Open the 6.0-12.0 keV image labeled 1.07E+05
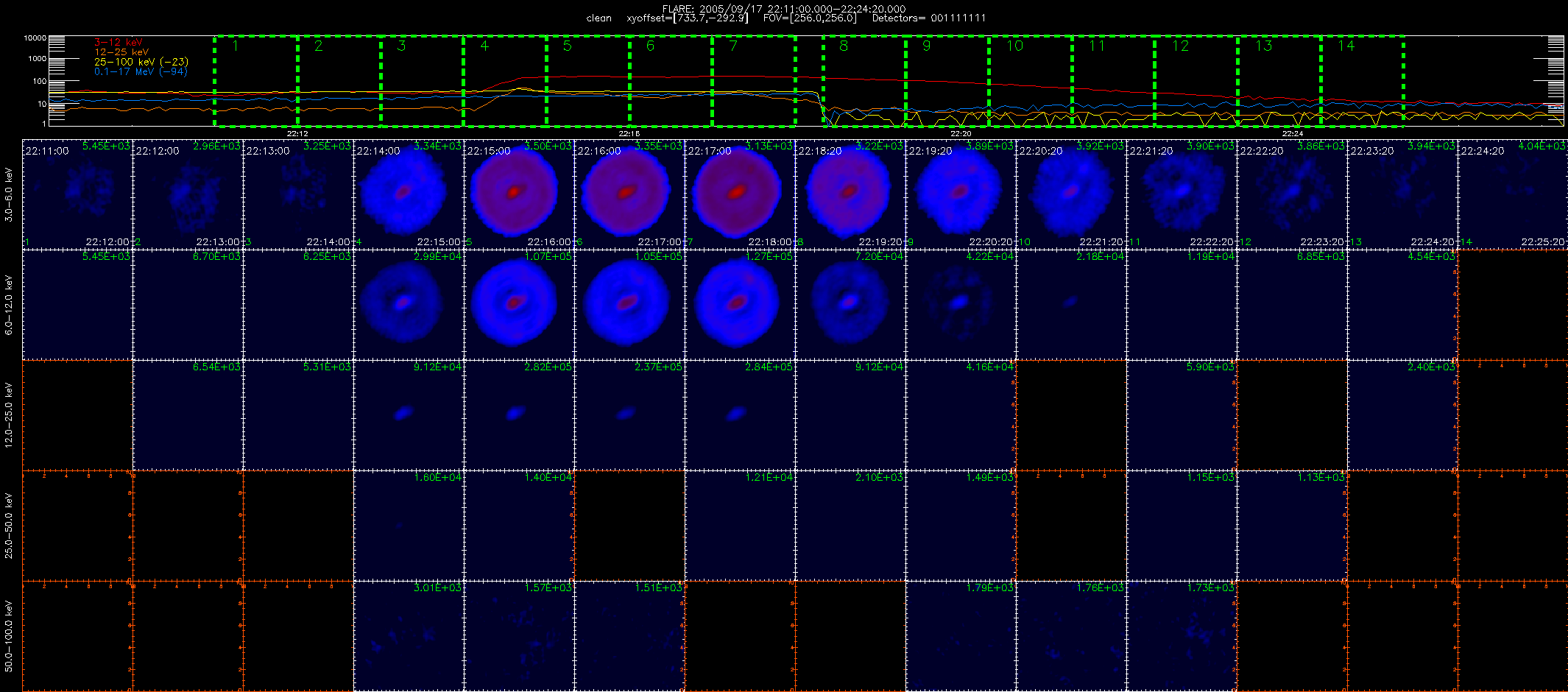 (x=519, y=305)
